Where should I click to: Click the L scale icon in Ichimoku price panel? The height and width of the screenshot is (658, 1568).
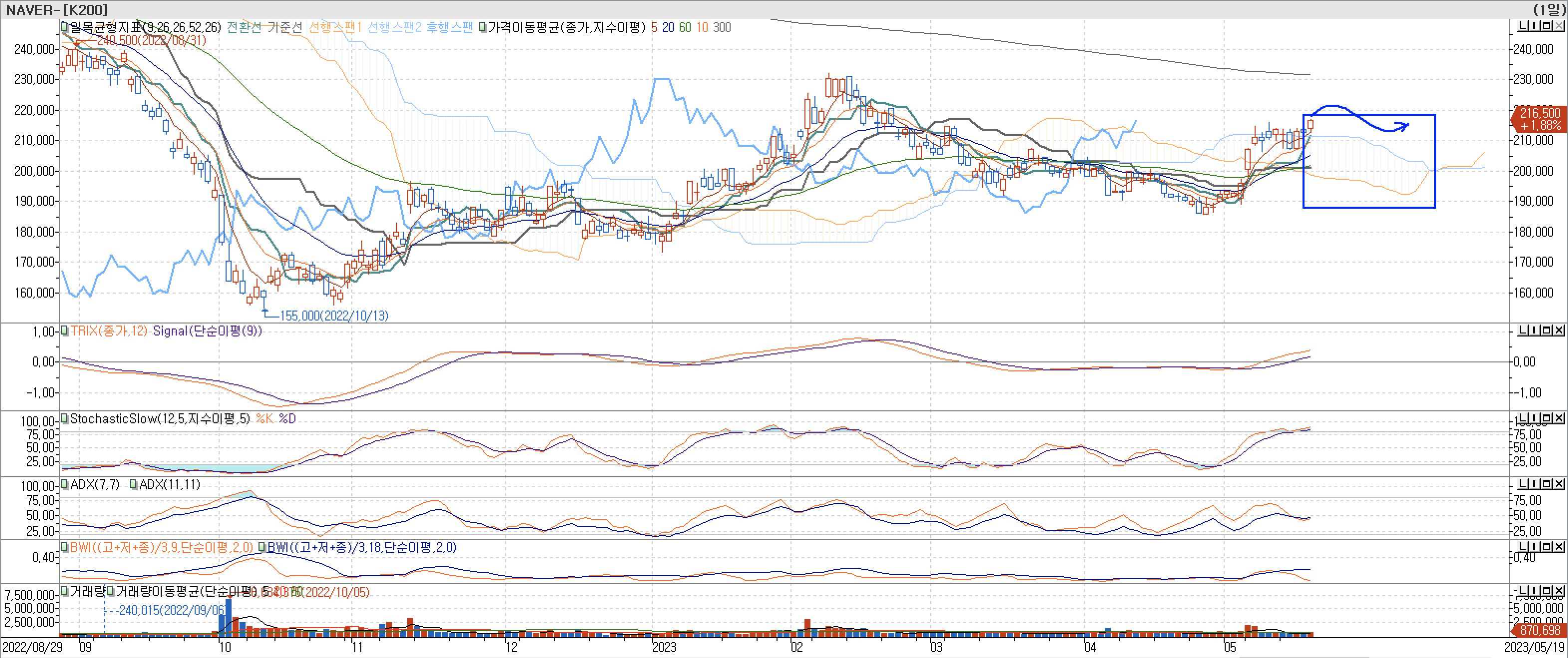pyautogui.click(x=1524, y=25)
